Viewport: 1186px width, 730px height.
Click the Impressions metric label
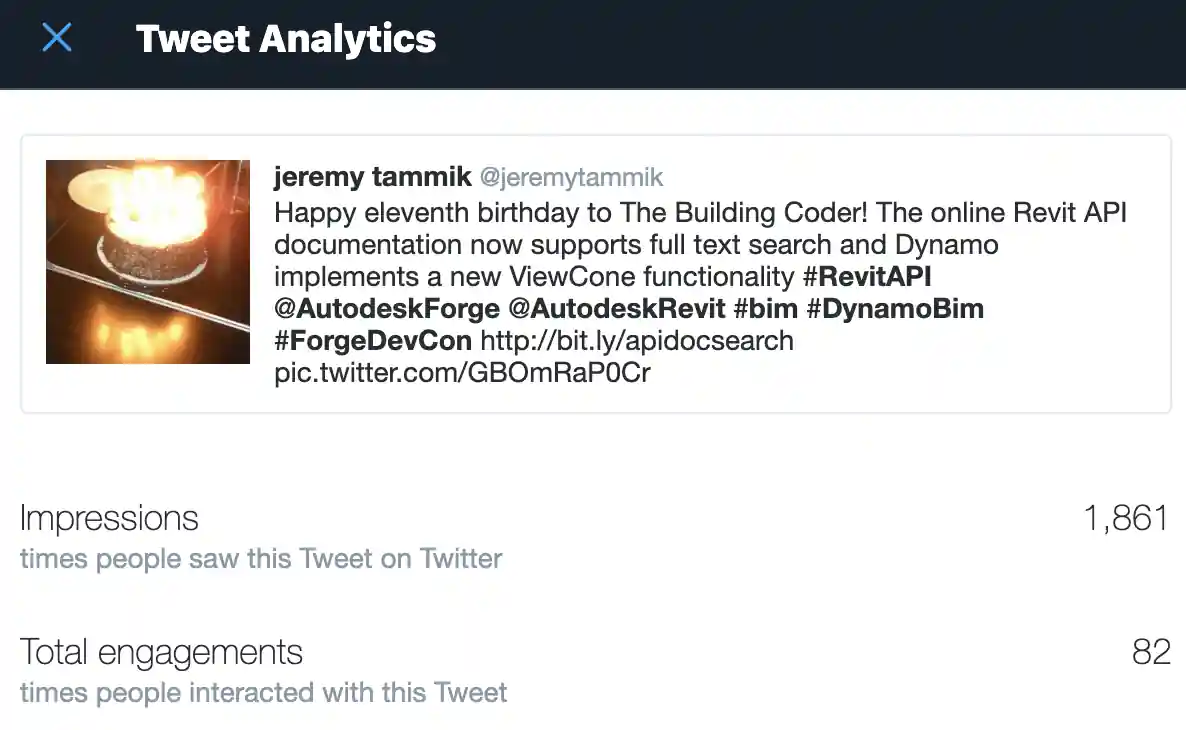109,518
